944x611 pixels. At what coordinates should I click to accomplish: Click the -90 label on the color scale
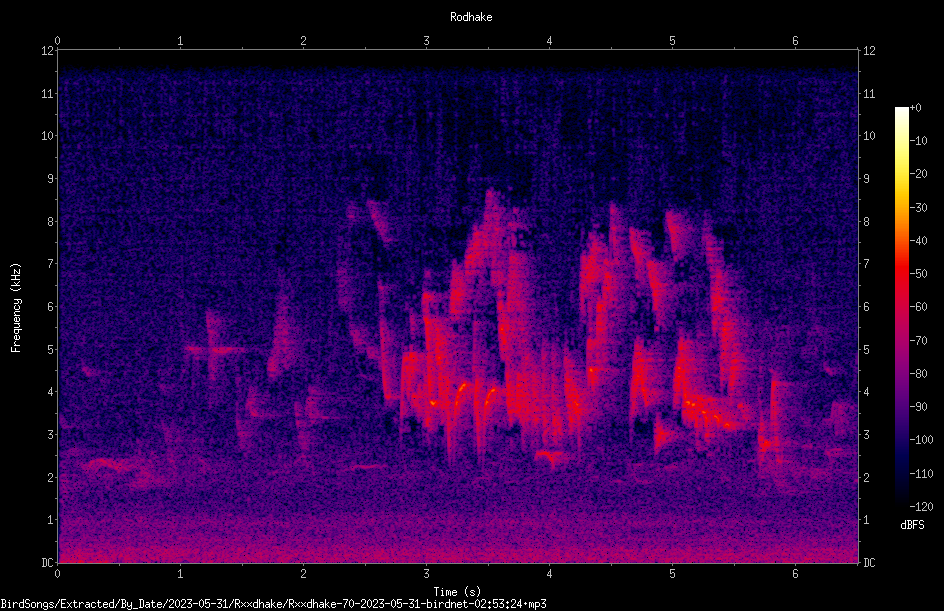(x=919, y=406)
